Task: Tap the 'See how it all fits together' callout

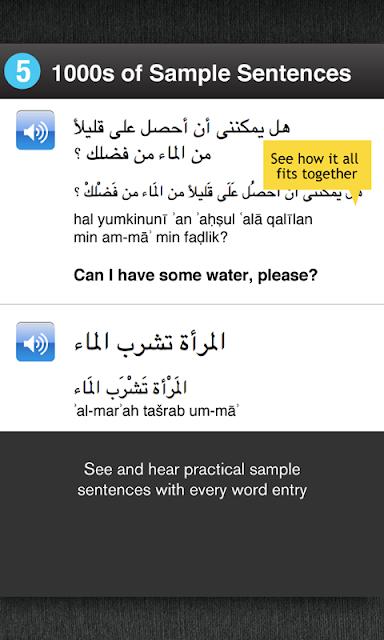Action: (x=317, y=165)
